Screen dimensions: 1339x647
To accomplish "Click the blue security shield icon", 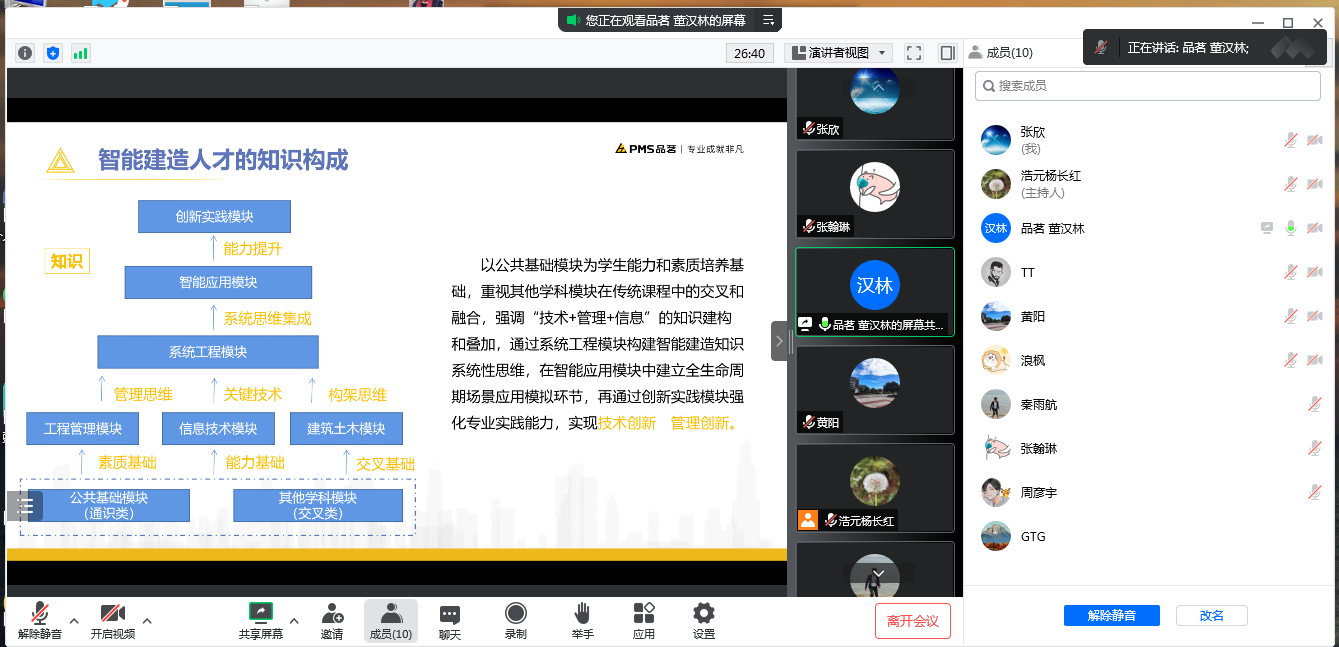I will tap(53, 53).
